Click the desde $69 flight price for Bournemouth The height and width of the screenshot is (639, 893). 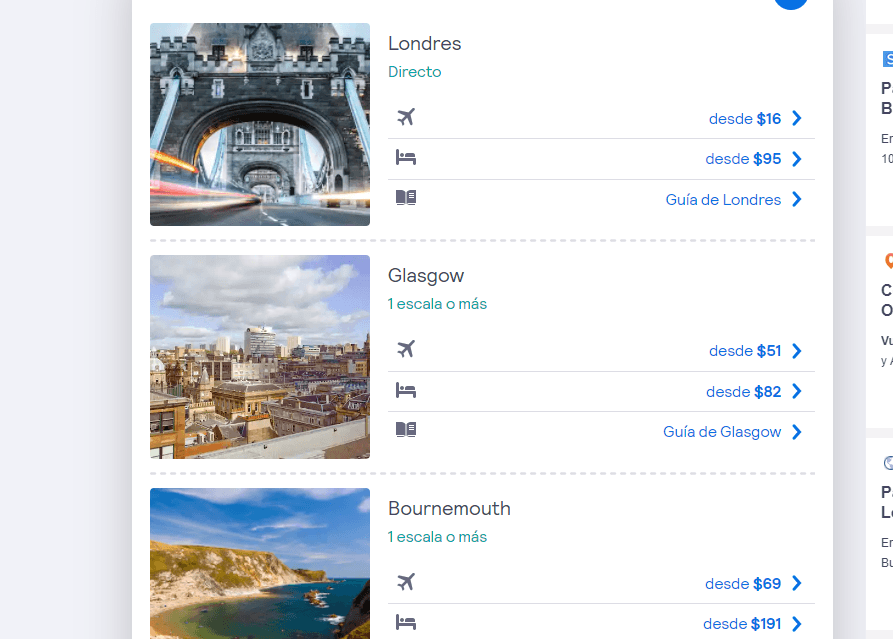click(x=744, y=583)
